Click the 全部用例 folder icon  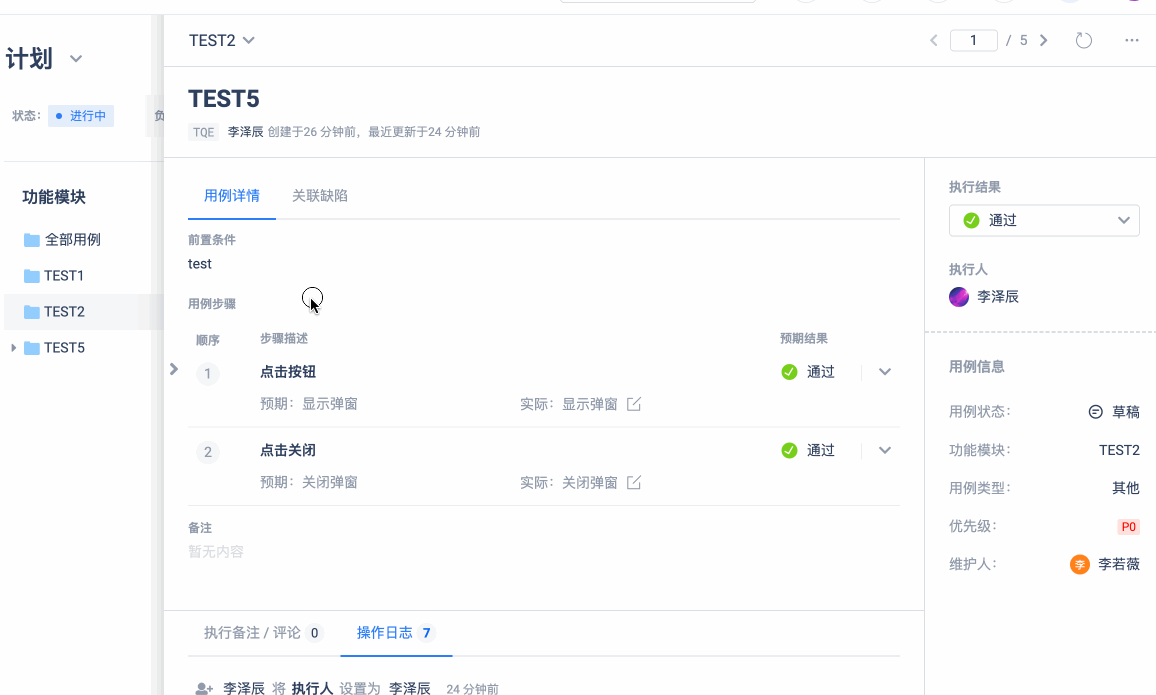click(32, 240)
